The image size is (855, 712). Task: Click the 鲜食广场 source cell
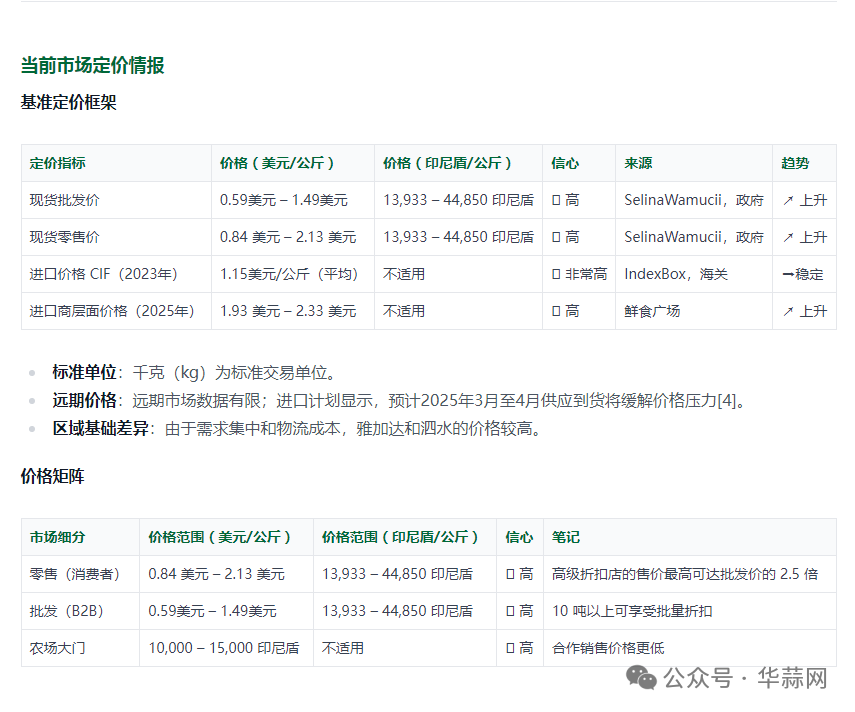point(652,311)
